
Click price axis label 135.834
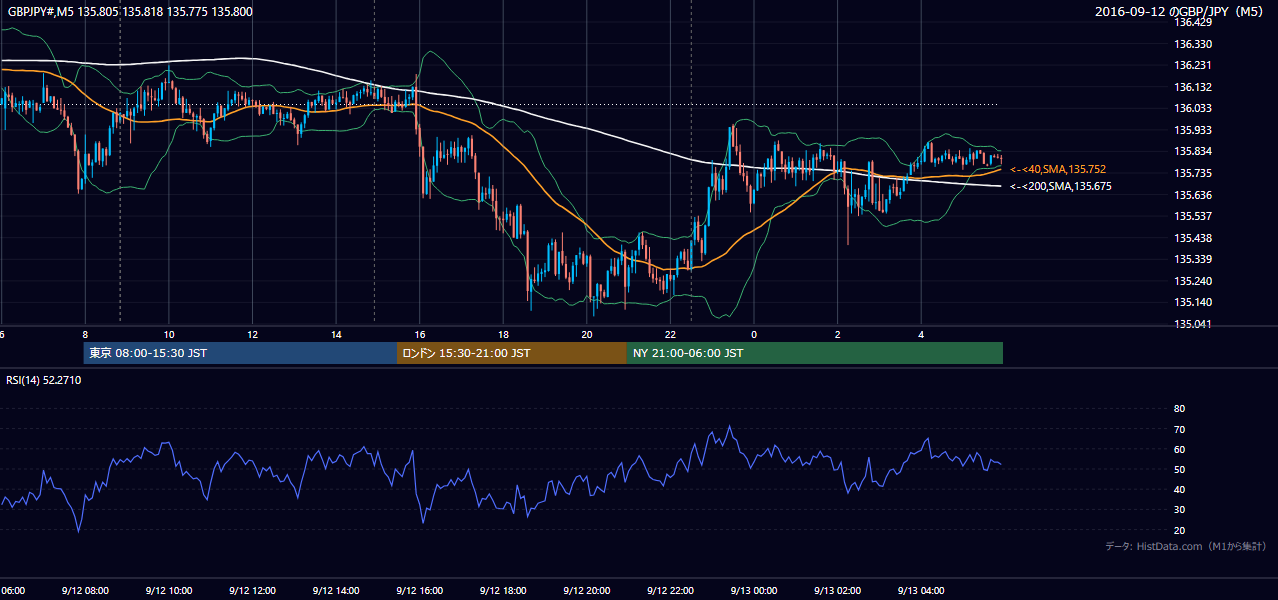point(1193,151)
